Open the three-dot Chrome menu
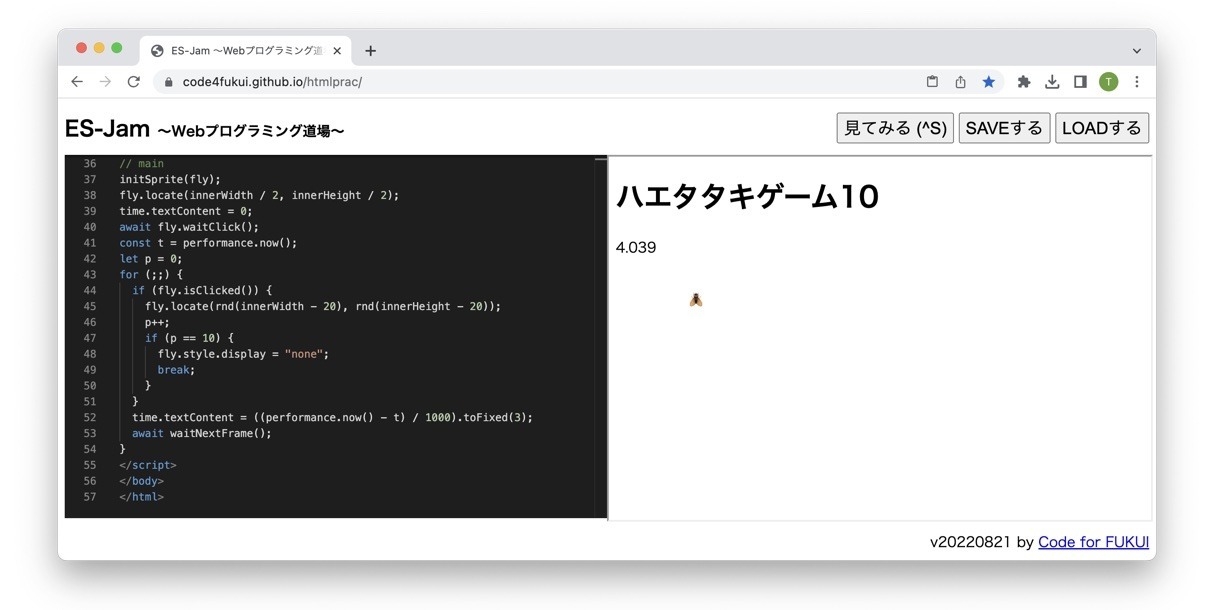This screenshot has width=1220, height=610. pyautogui.click(x=1136, y=81)
